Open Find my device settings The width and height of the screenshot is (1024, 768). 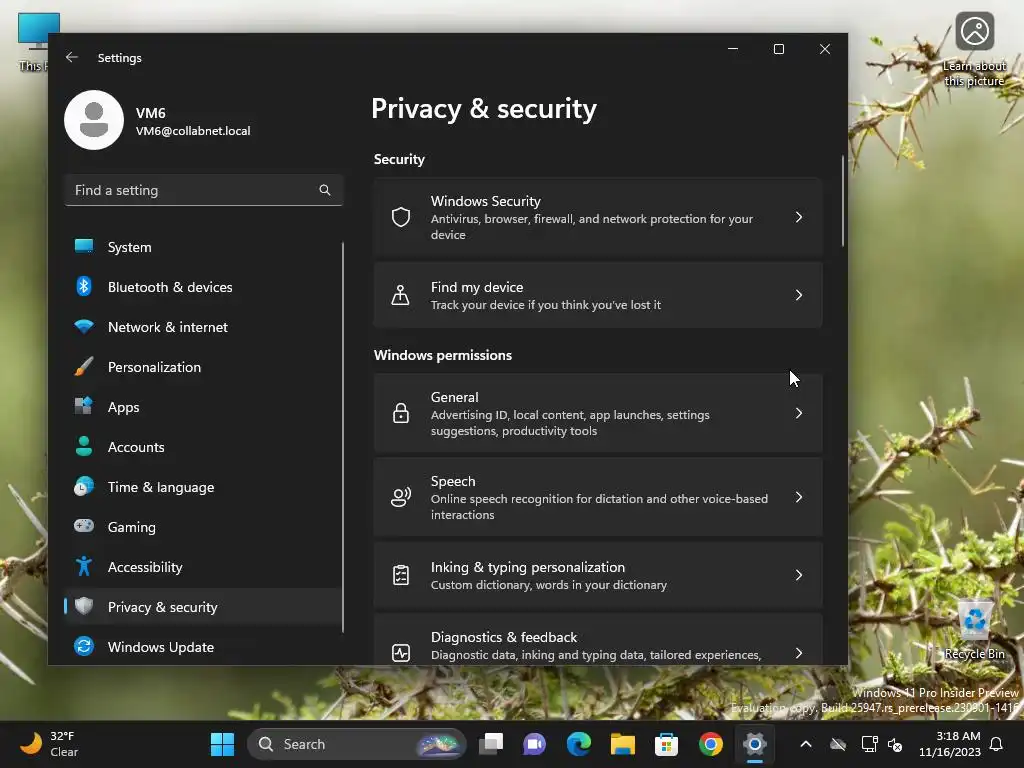click(x=598, y=295)
